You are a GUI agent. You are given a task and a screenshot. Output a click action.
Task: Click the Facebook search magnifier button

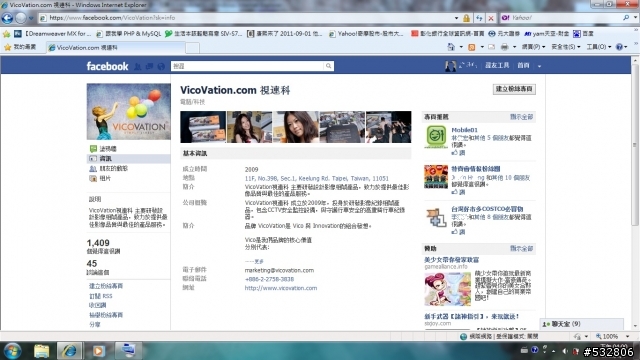pyautogui.click(x=328, y=66)
